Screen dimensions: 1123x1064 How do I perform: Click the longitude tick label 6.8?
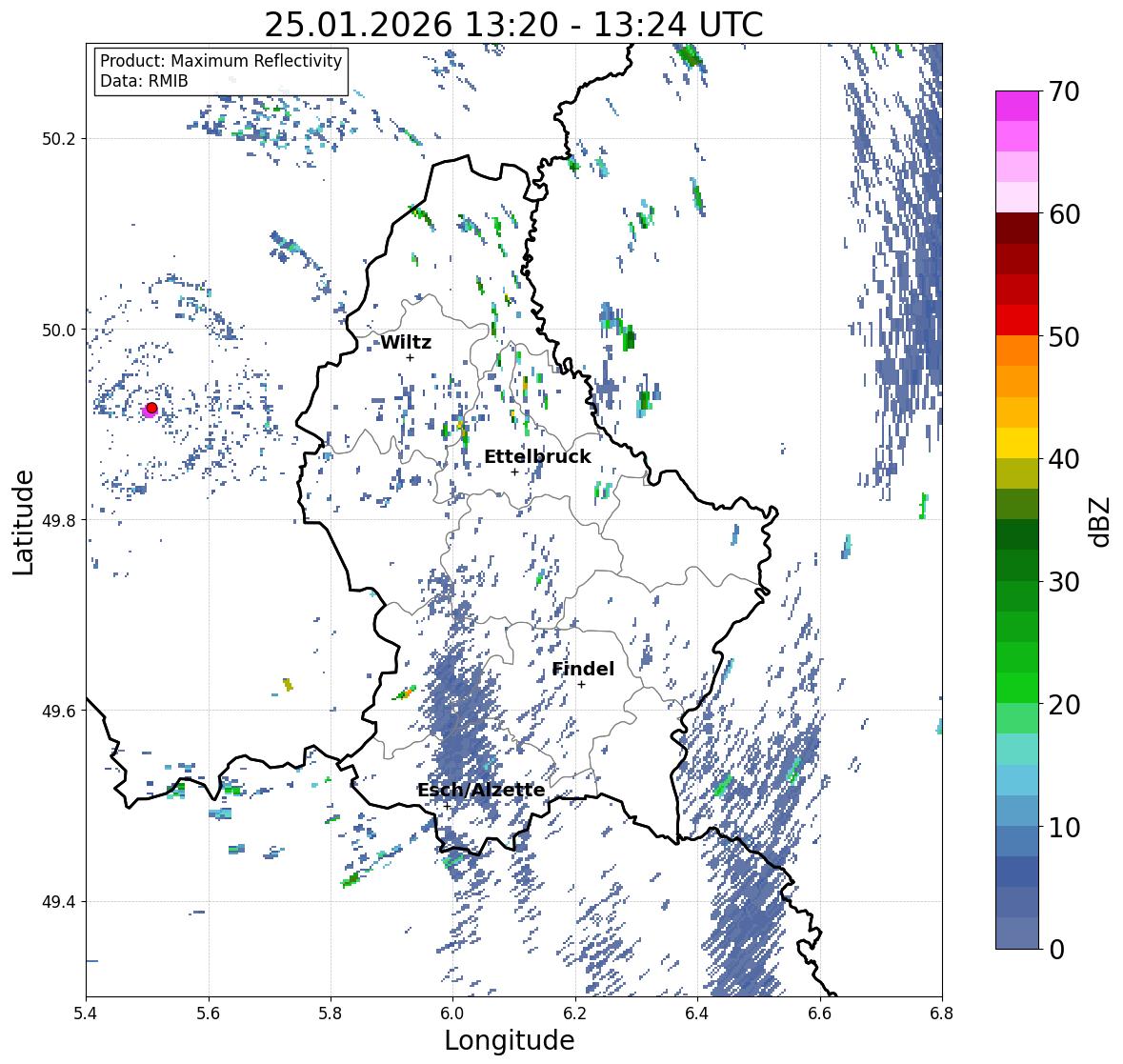(x=942, y=1013)
